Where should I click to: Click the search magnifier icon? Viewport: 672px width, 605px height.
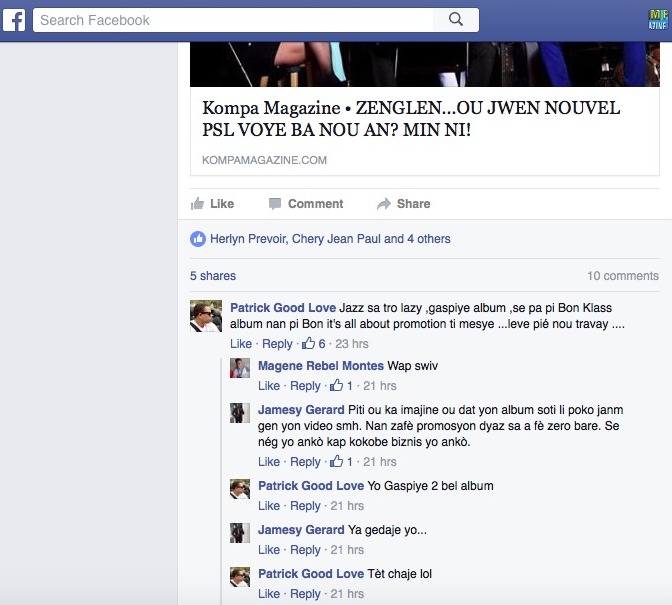[456, 20]
